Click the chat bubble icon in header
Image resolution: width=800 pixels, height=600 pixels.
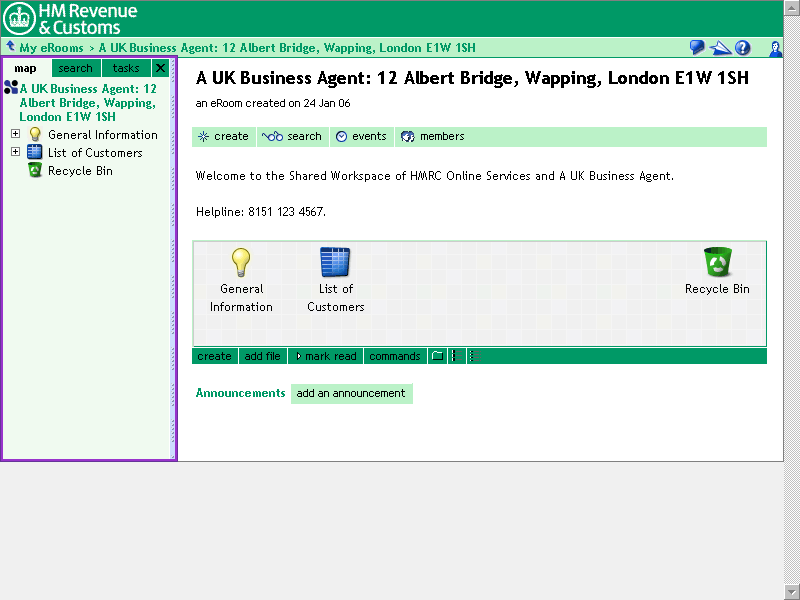click(x=697, y=48)
